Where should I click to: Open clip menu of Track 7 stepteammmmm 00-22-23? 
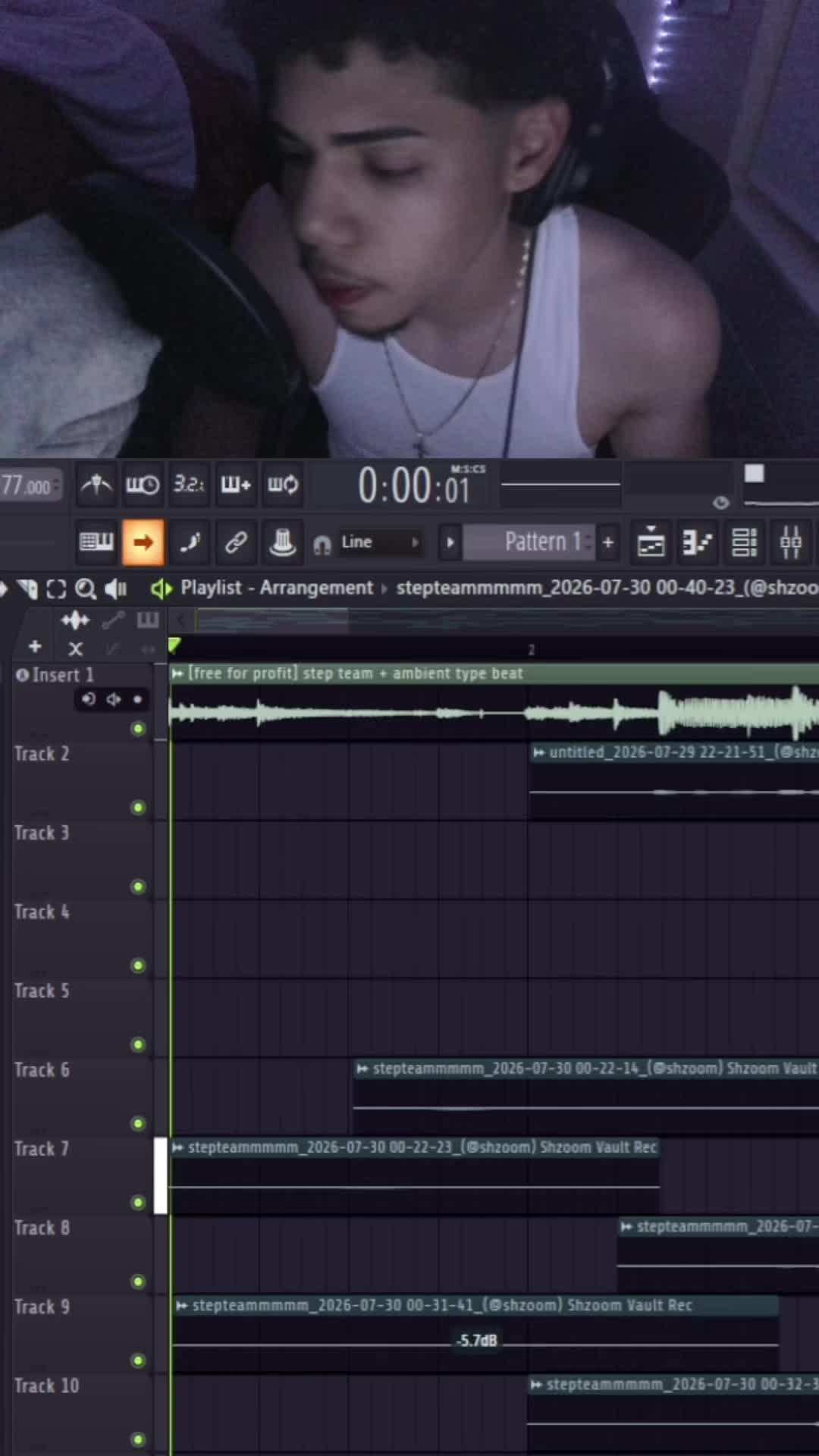pos(177,1147)
